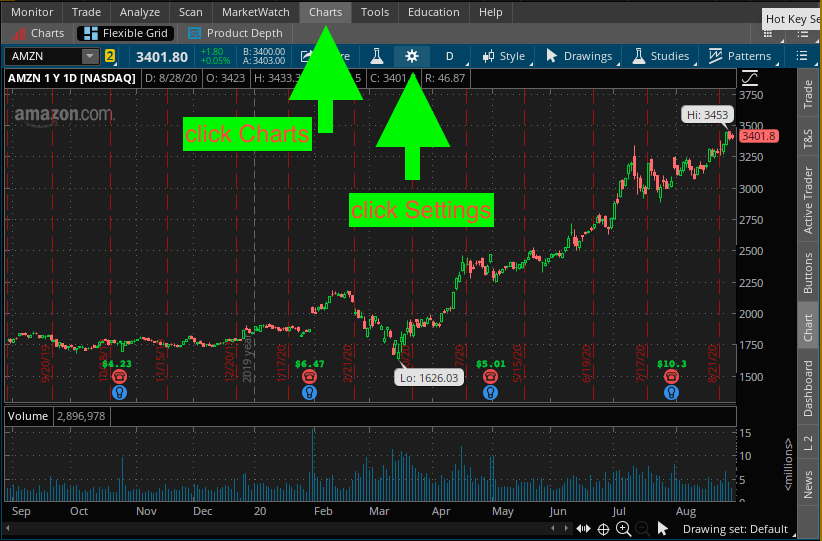
Task: Click the earnings phone icon under $10.3
Action: click(671, 376)
